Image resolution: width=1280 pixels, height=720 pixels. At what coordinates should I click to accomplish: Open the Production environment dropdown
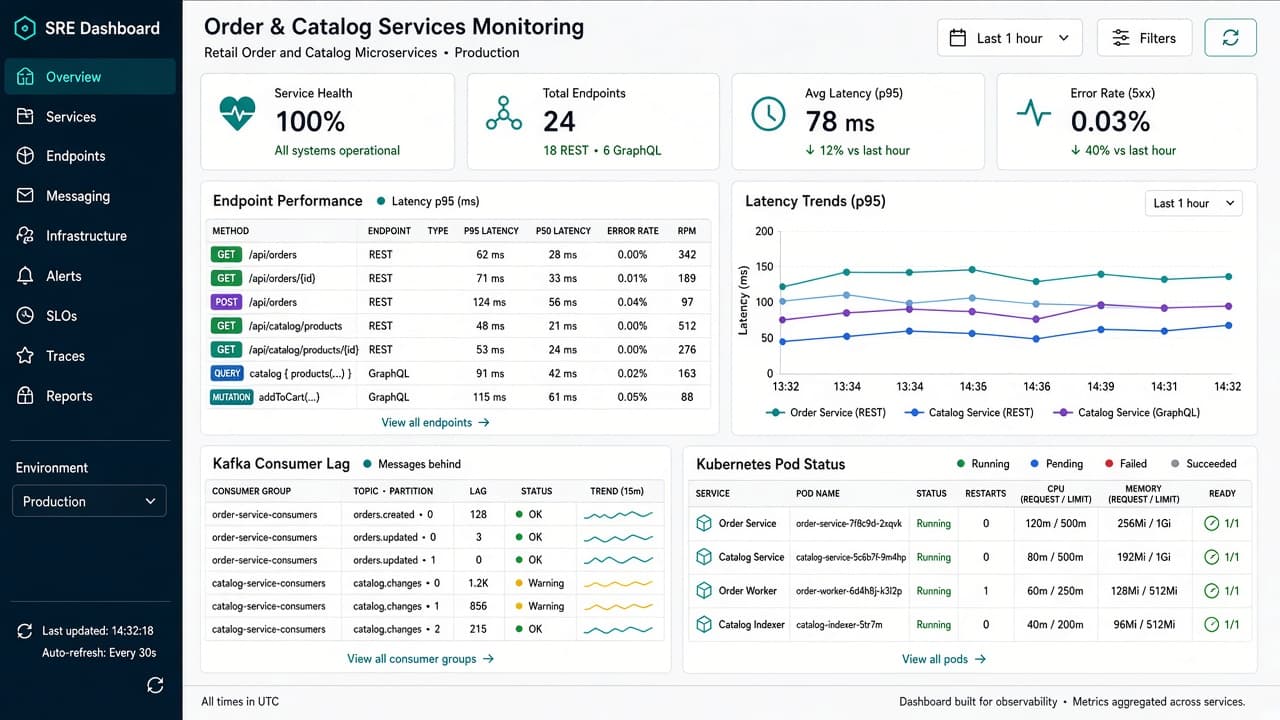pyautogui.click(x=89, y=501)
